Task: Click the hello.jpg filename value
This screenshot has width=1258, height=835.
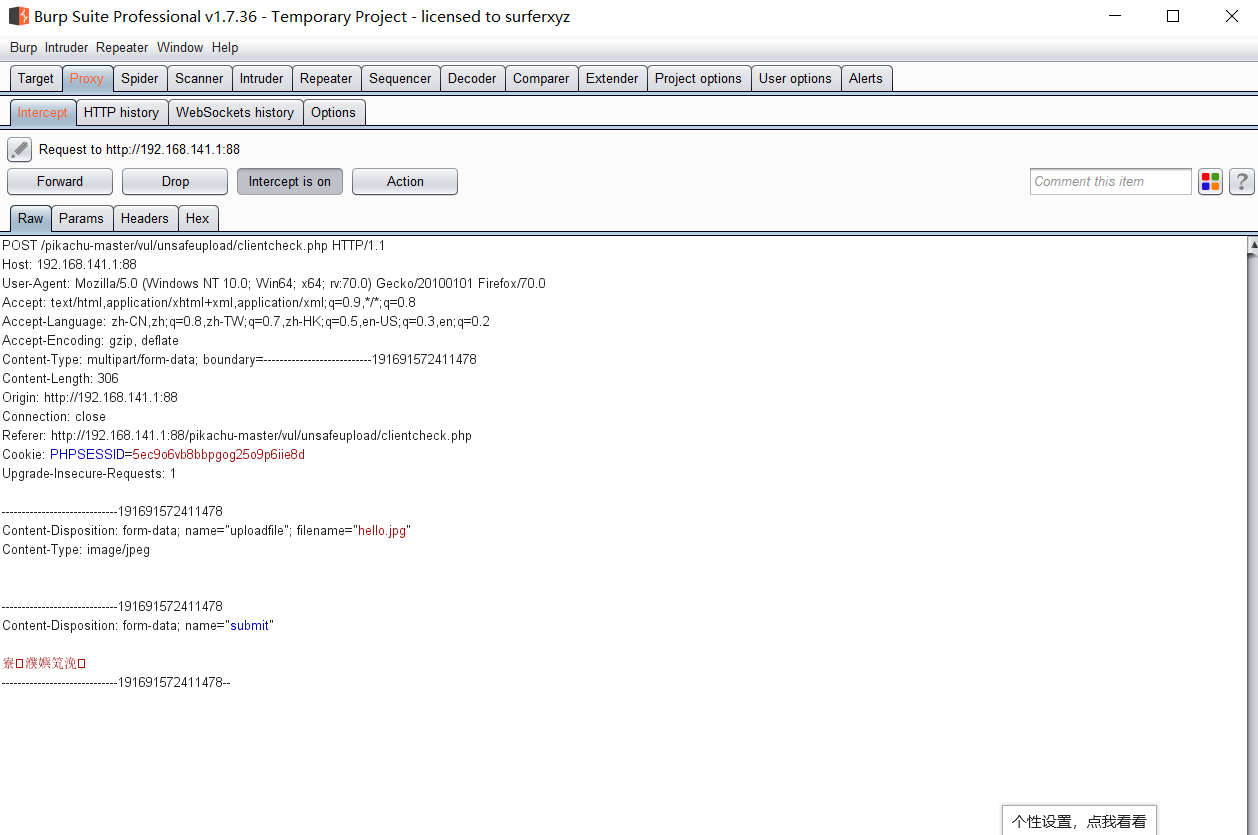Action: pyautogui.click(x=383, y=530)
